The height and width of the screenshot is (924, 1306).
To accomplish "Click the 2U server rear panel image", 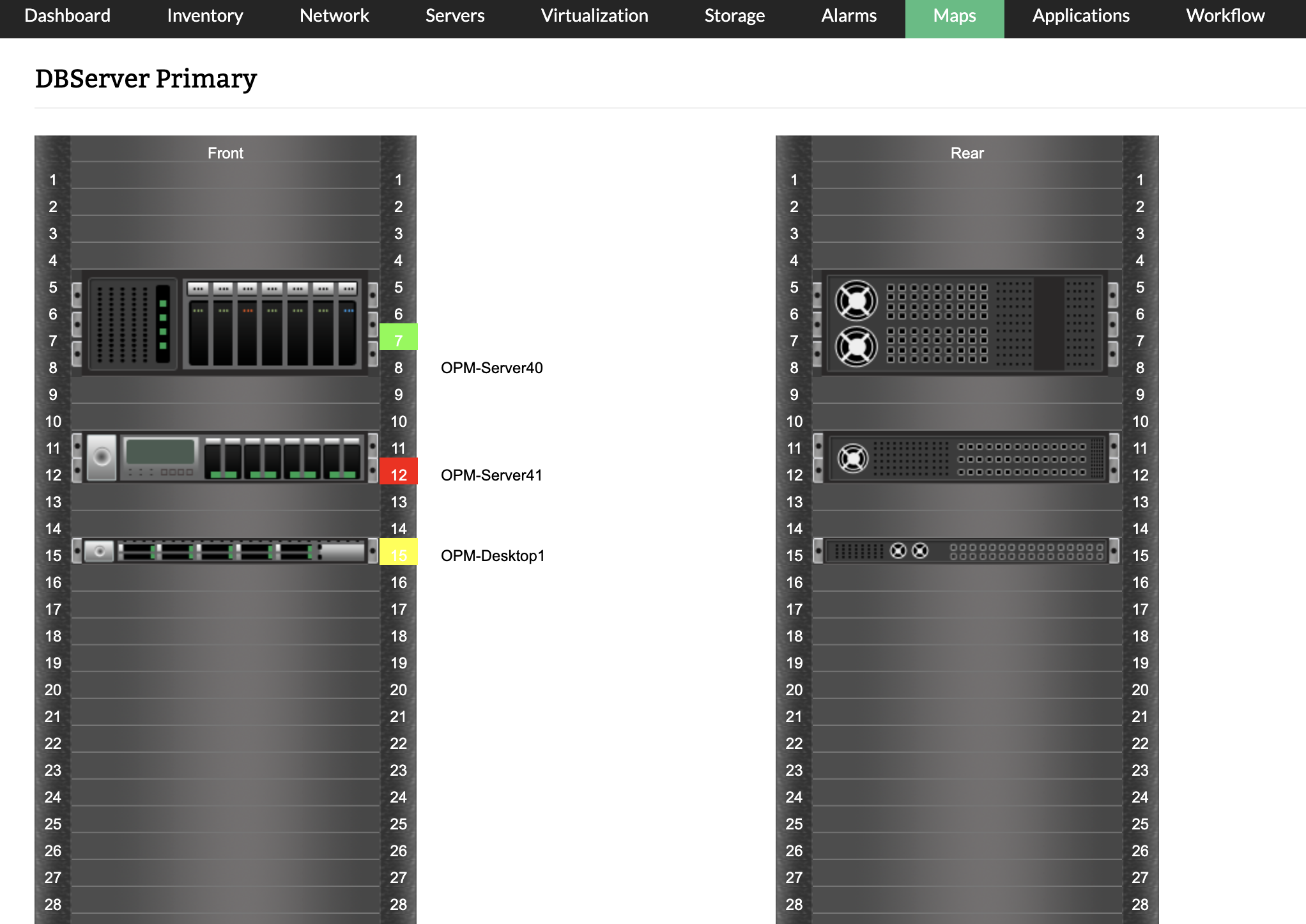I will (966, 457).
